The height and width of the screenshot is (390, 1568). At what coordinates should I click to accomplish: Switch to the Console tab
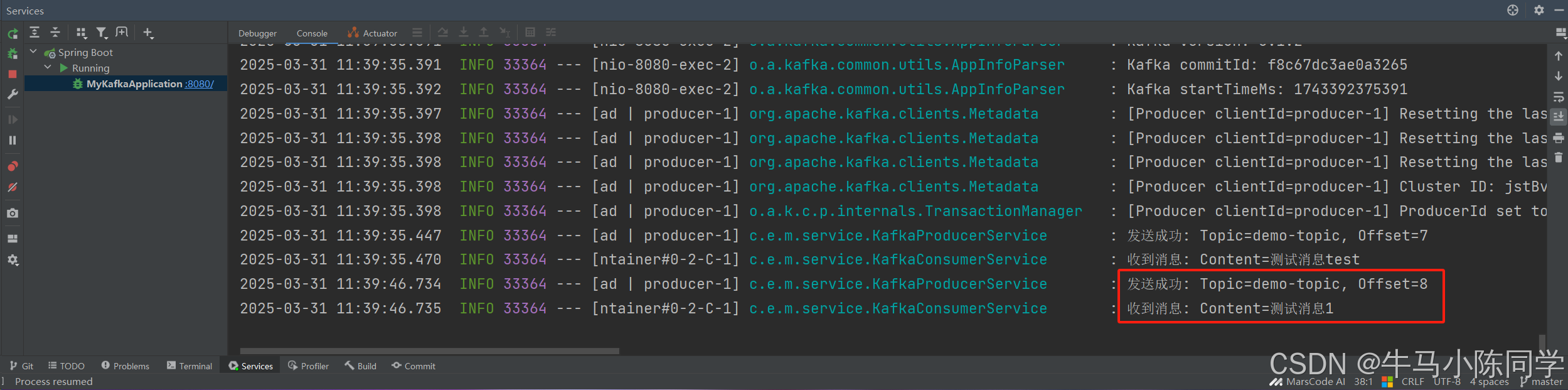coord(312,33)
